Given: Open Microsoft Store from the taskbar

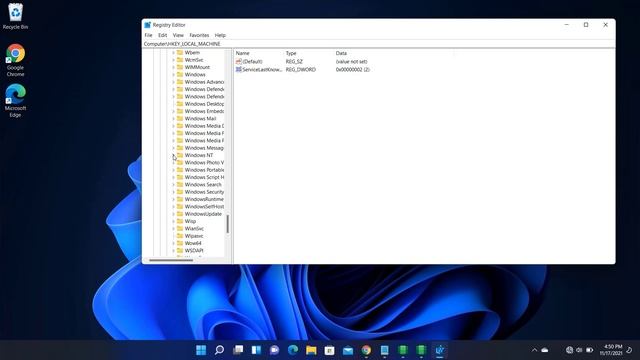Looking at the screenshot, I should click(329, 350).
